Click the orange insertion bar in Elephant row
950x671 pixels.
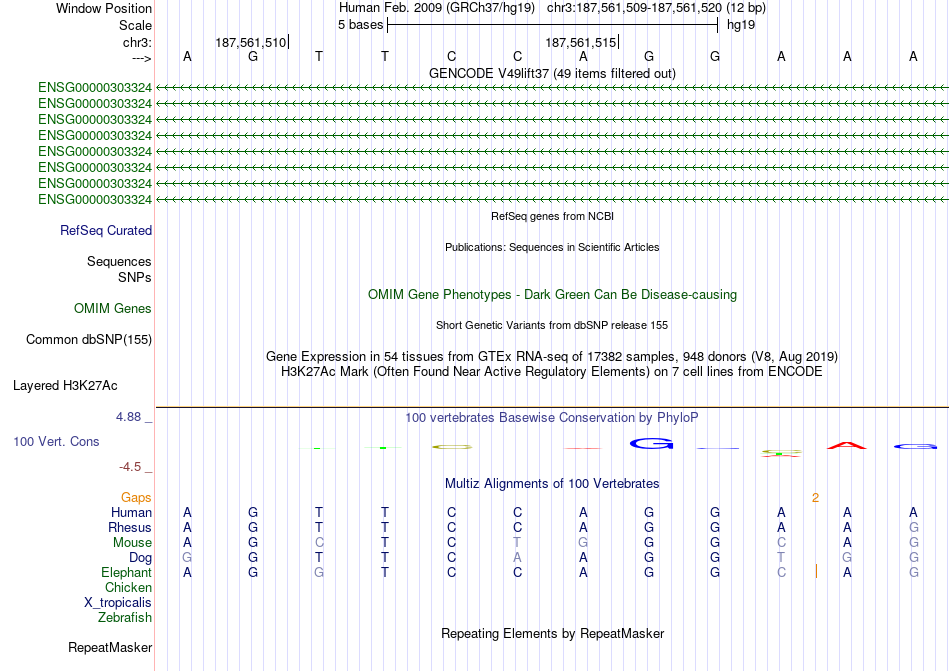816,571
